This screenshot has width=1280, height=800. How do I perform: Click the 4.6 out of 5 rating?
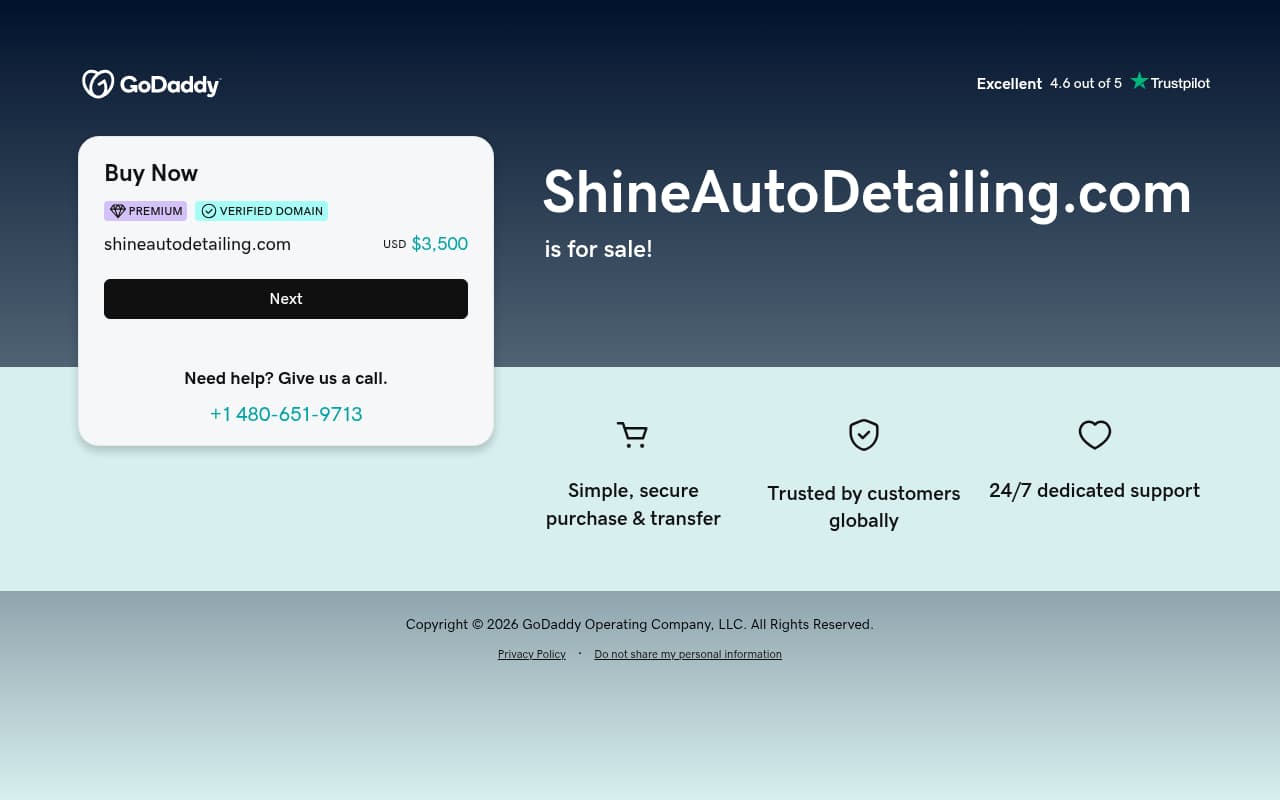[x=1086, y=83]
